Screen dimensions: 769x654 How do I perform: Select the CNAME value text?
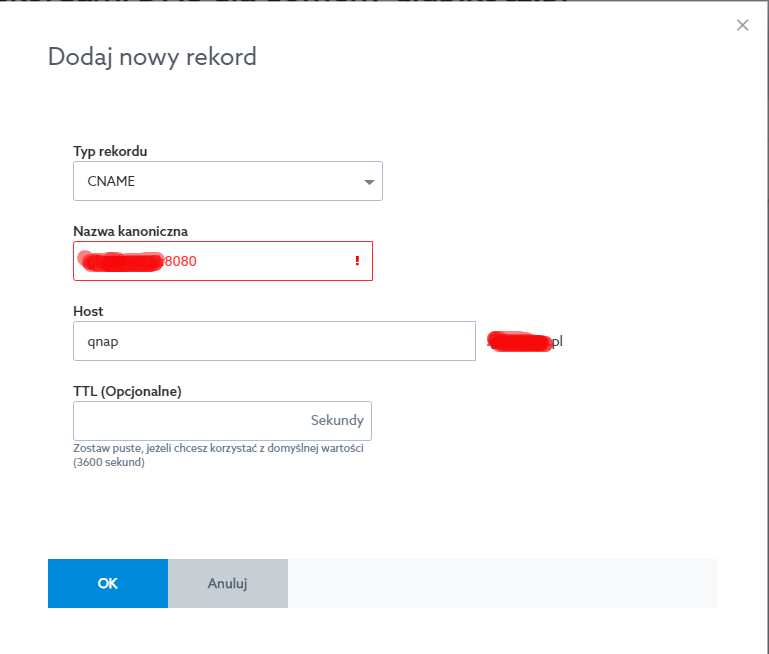point(111,182)
